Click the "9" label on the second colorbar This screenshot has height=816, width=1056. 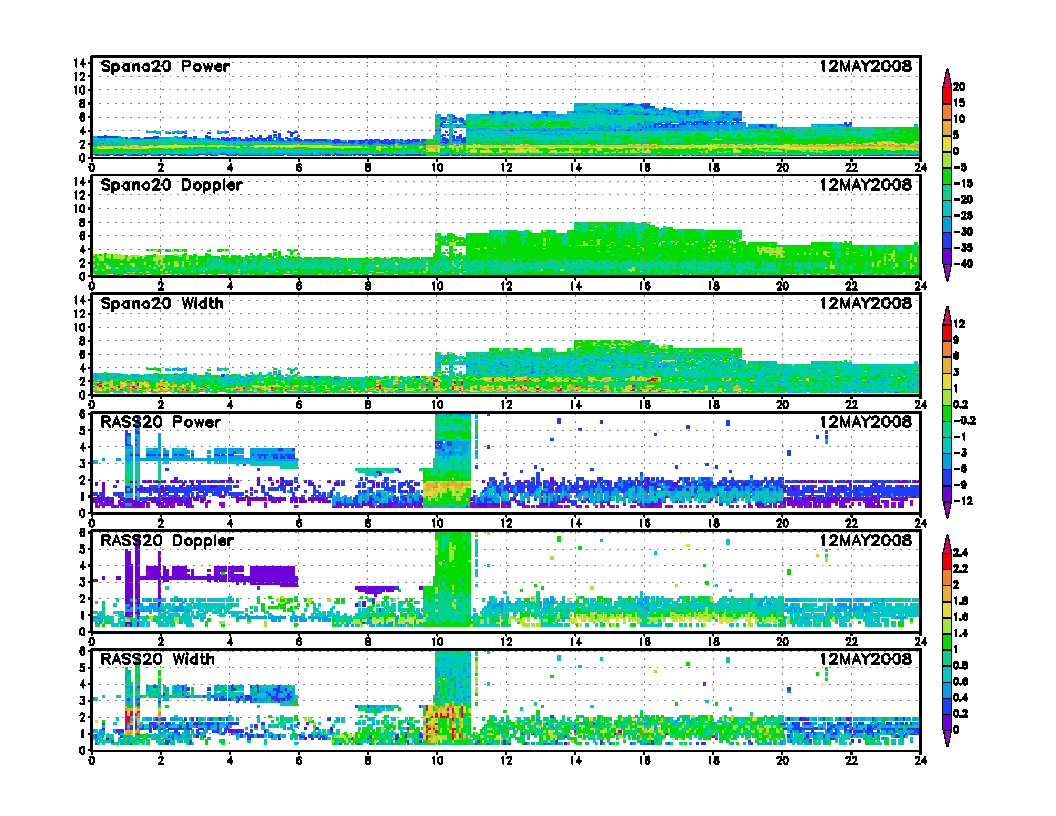click(x=956, y=340)
